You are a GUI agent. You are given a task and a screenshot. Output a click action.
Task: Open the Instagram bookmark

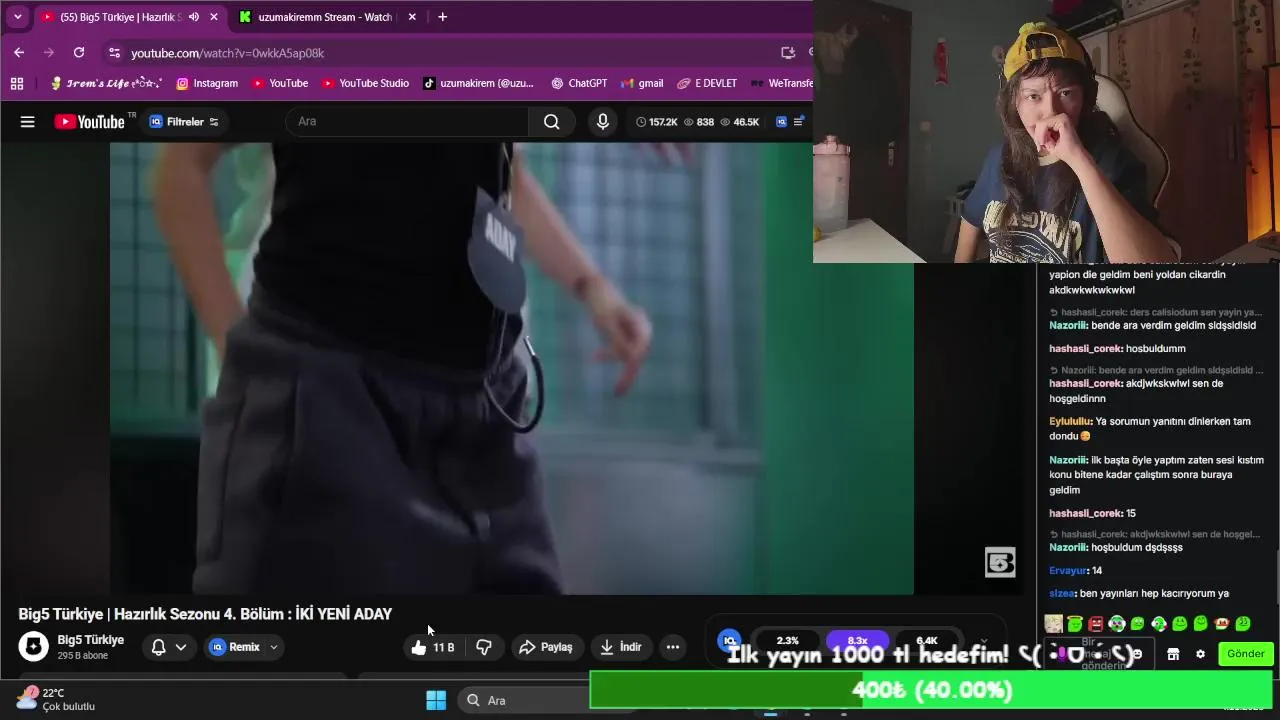point(207,83)
